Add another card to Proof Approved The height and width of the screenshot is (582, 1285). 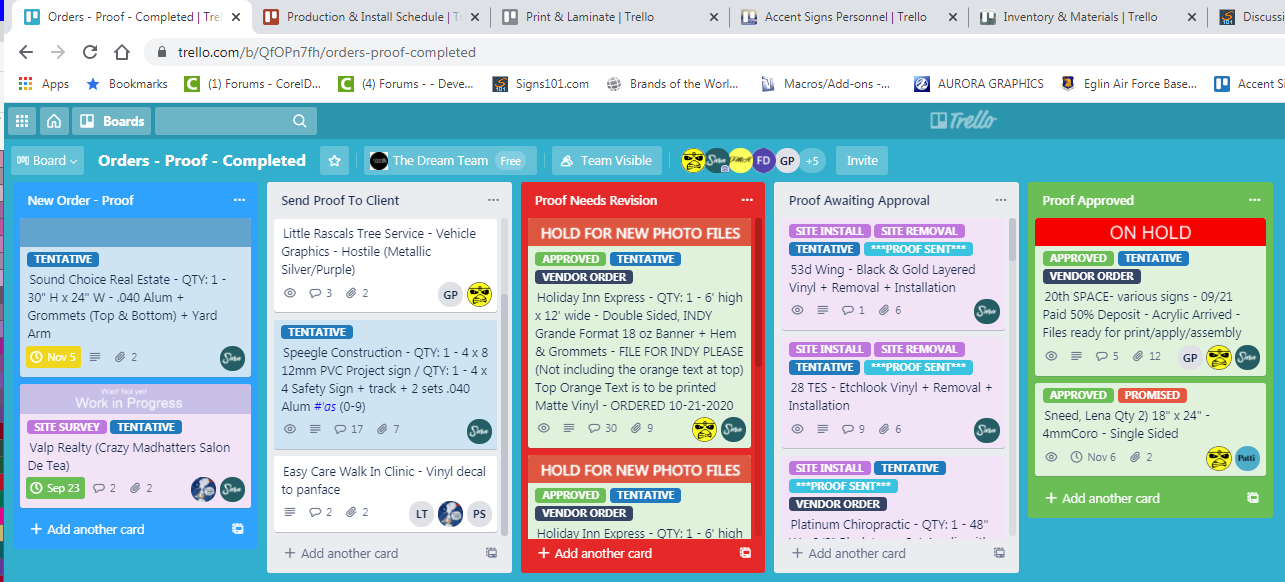1102,498
